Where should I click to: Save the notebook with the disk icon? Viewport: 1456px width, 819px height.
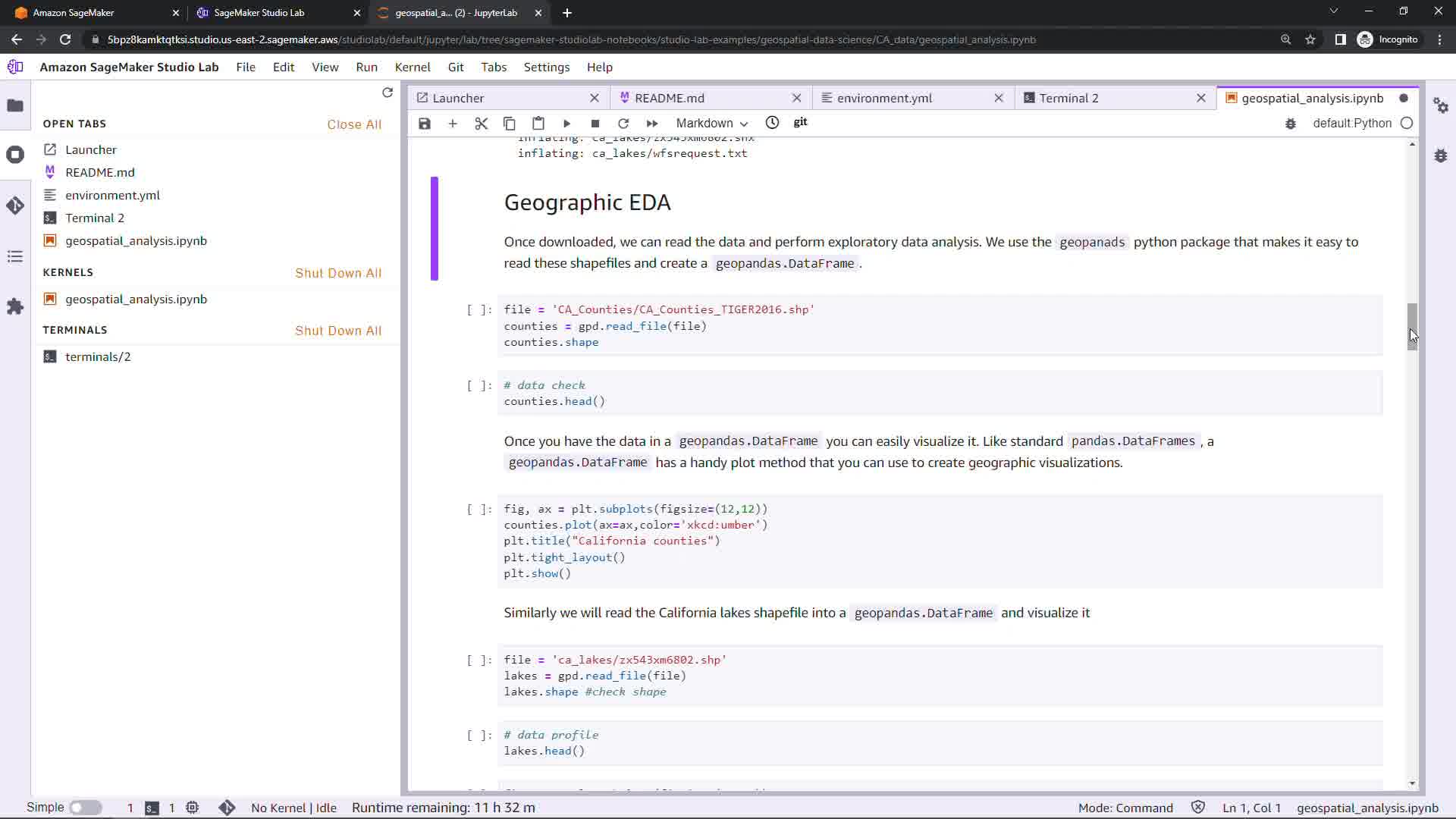(x=425, y=124)
